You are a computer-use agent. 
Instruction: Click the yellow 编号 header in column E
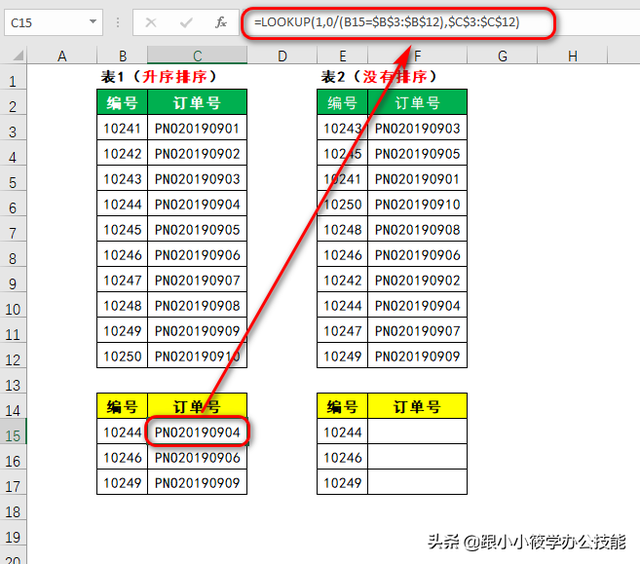click(342, 406)
